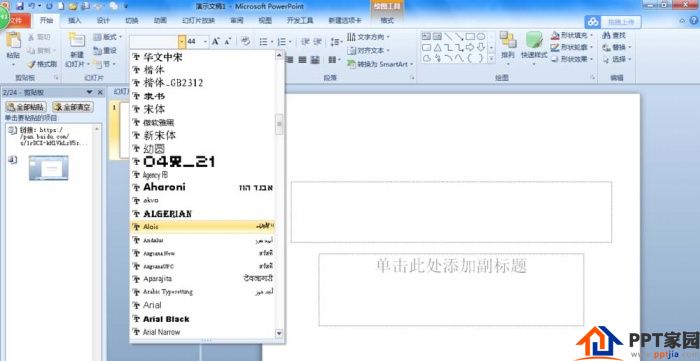The height and width of the screenshot is (361, 700).
Task: Expand the font size 44 dropdown
Action: point(205,41)
